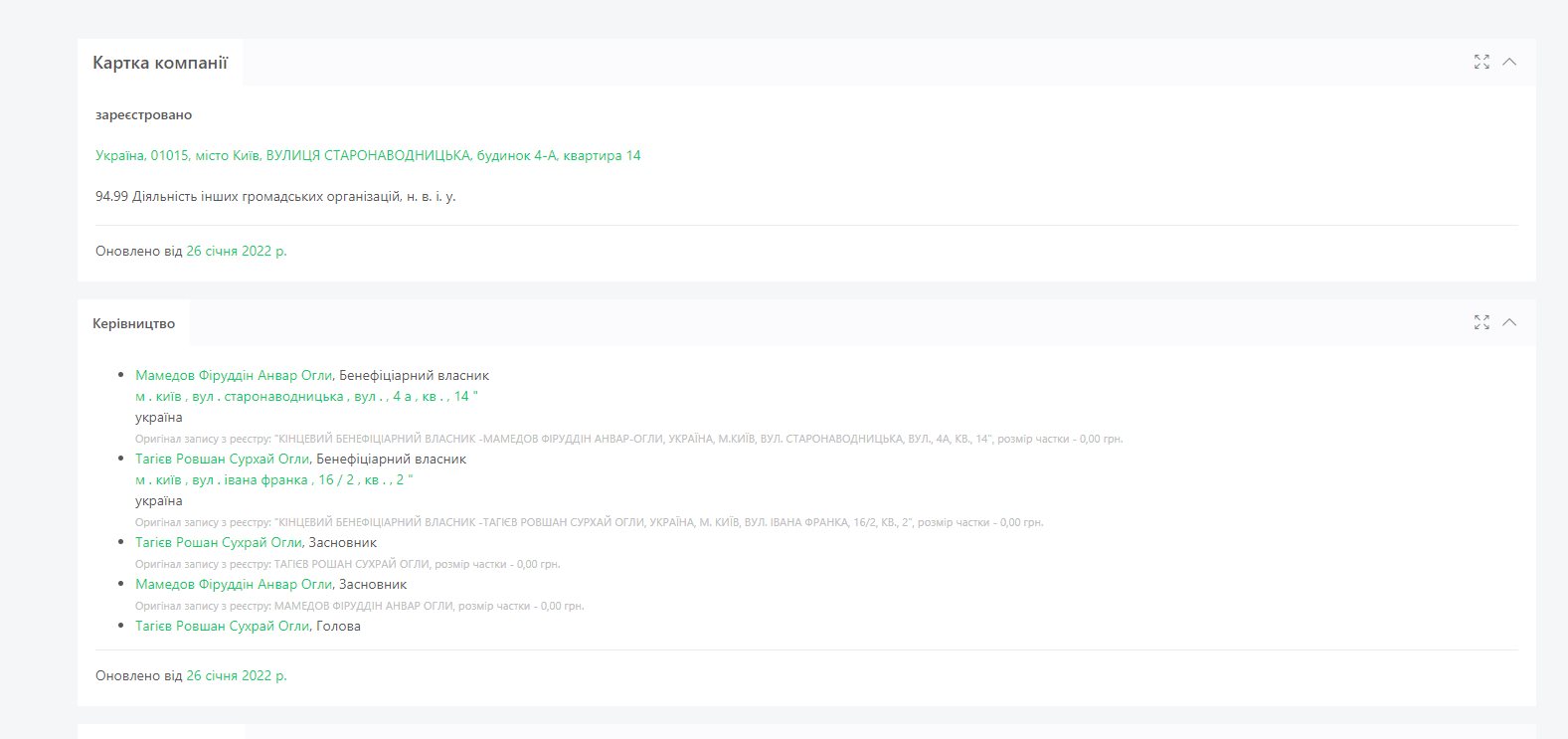This screenshot has width=1568, height=739.
Task: Click the 94.99 activity type text
Action: pyautogui.click(x=275, y=196)
